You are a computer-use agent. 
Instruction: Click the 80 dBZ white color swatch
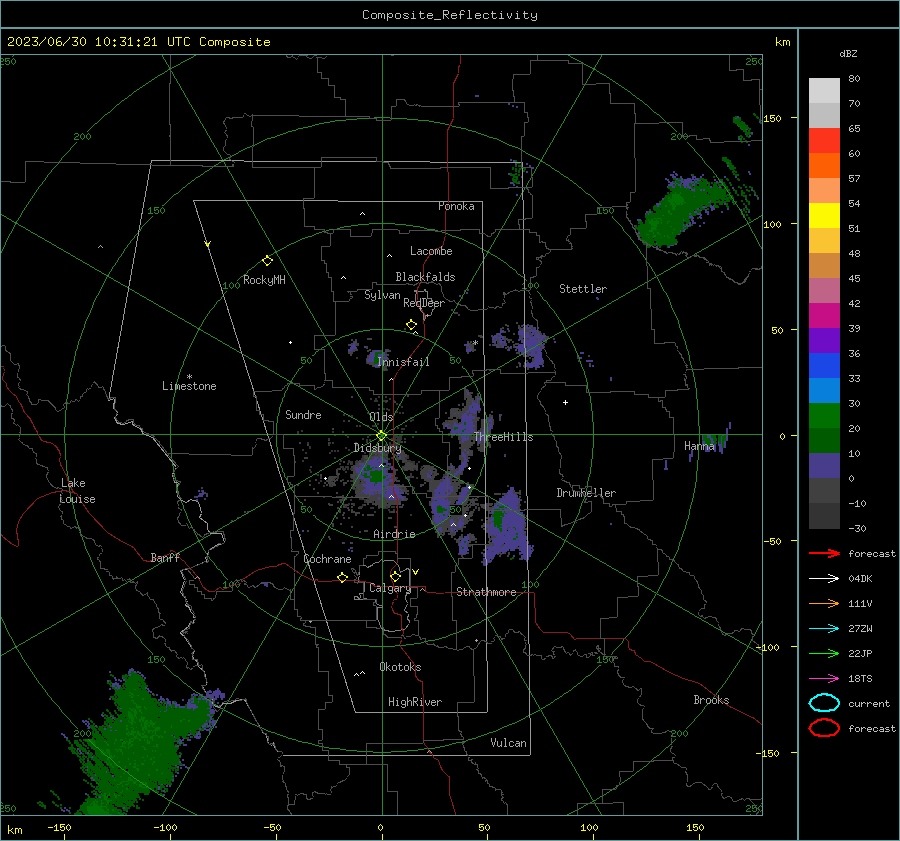(824, 90)
